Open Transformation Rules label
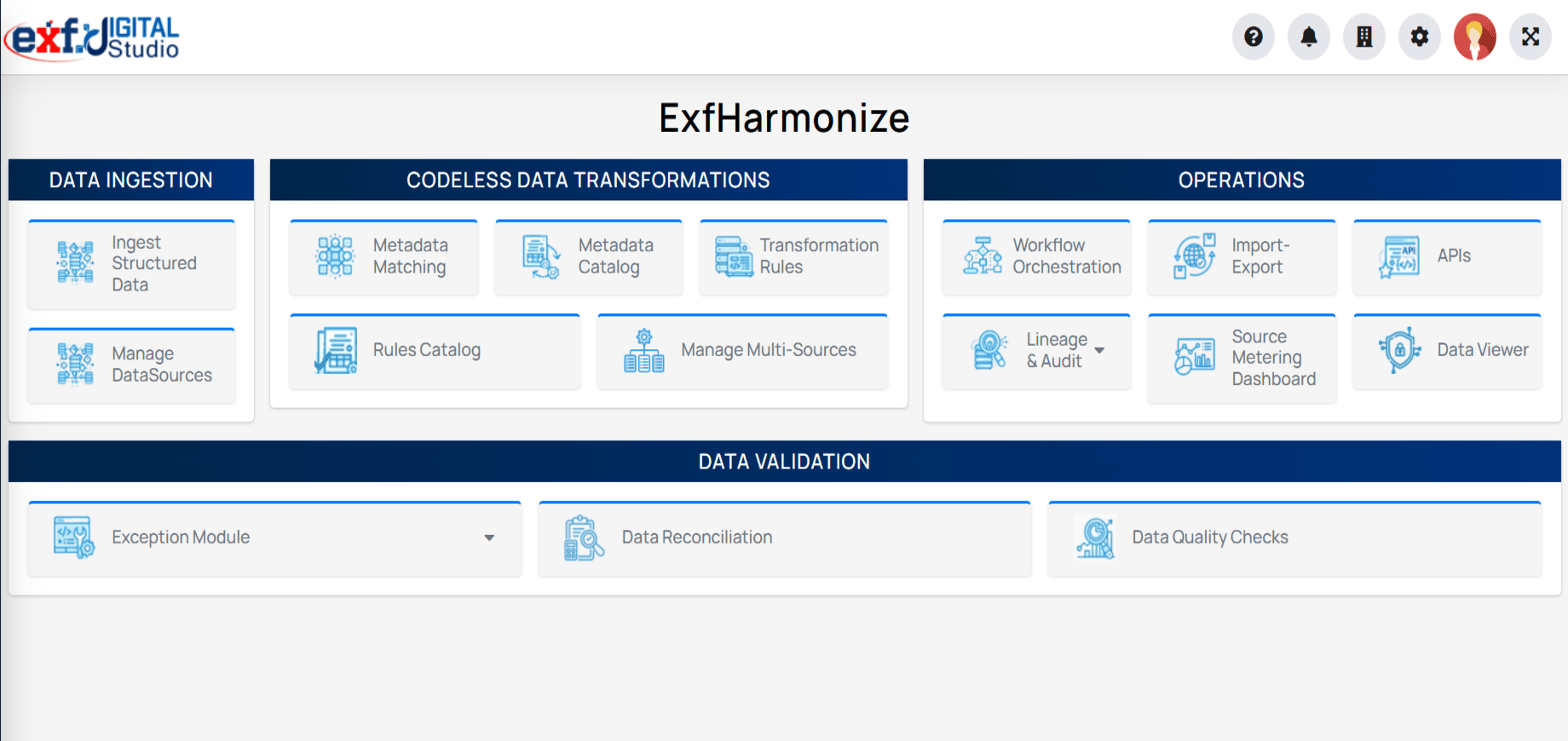Image resolution: width=1568 pixels, height=741 pixels. [x=819, y=256]
